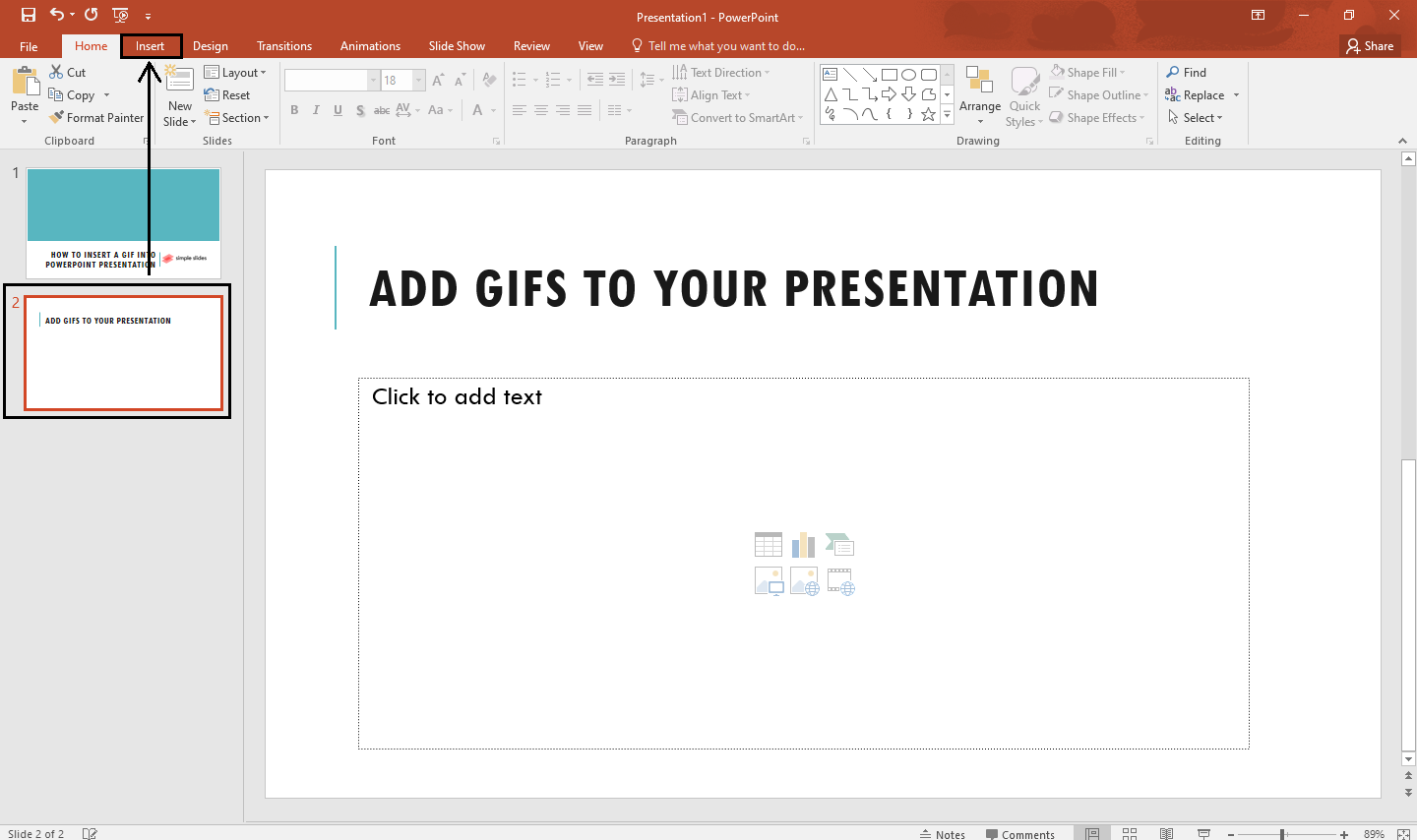The height and width of the screenshot is (840, 1417).
Task: Open SmartArt via the placeholder icon
Action: 839,544
